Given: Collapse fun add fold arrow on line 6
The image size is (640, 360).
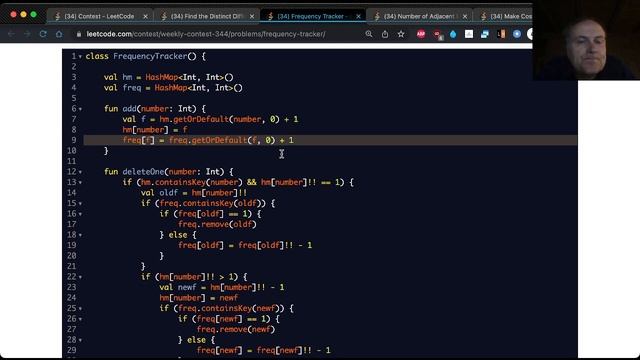Looking at the screenshot, I should 80,109.
